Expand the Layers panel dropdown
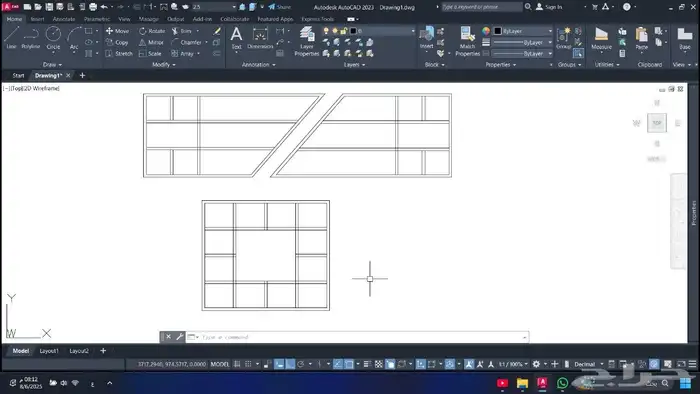 click(354, 65)
